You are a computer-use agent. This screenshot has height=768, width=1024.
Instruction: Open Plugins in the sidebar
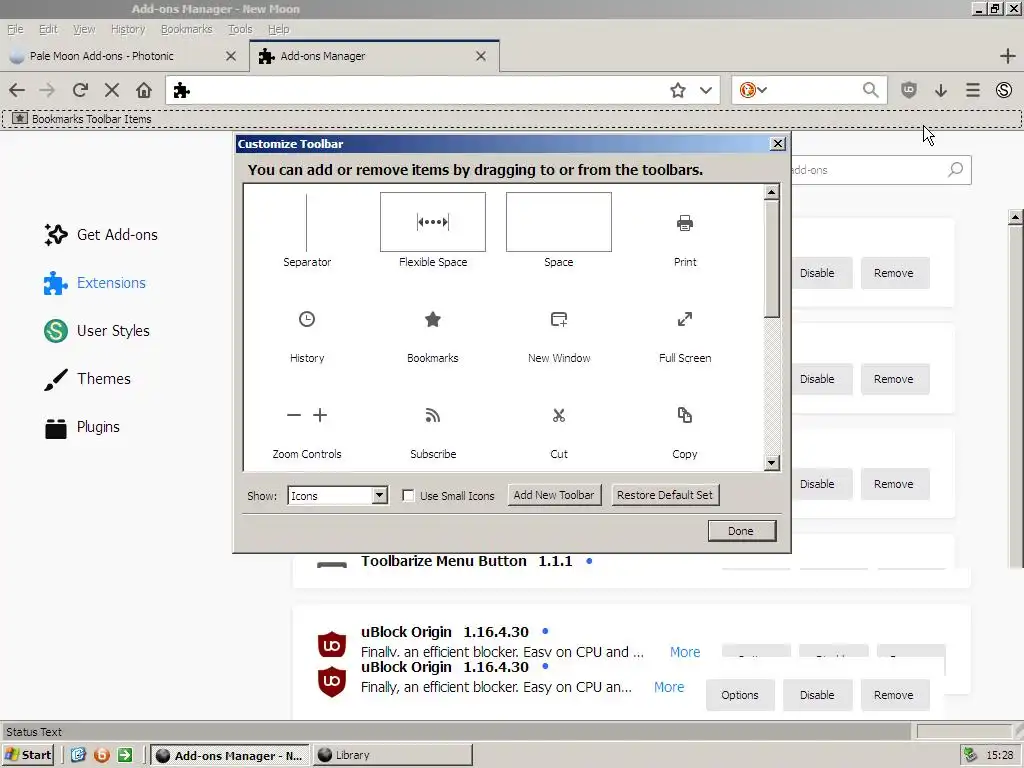click(82, 427)
